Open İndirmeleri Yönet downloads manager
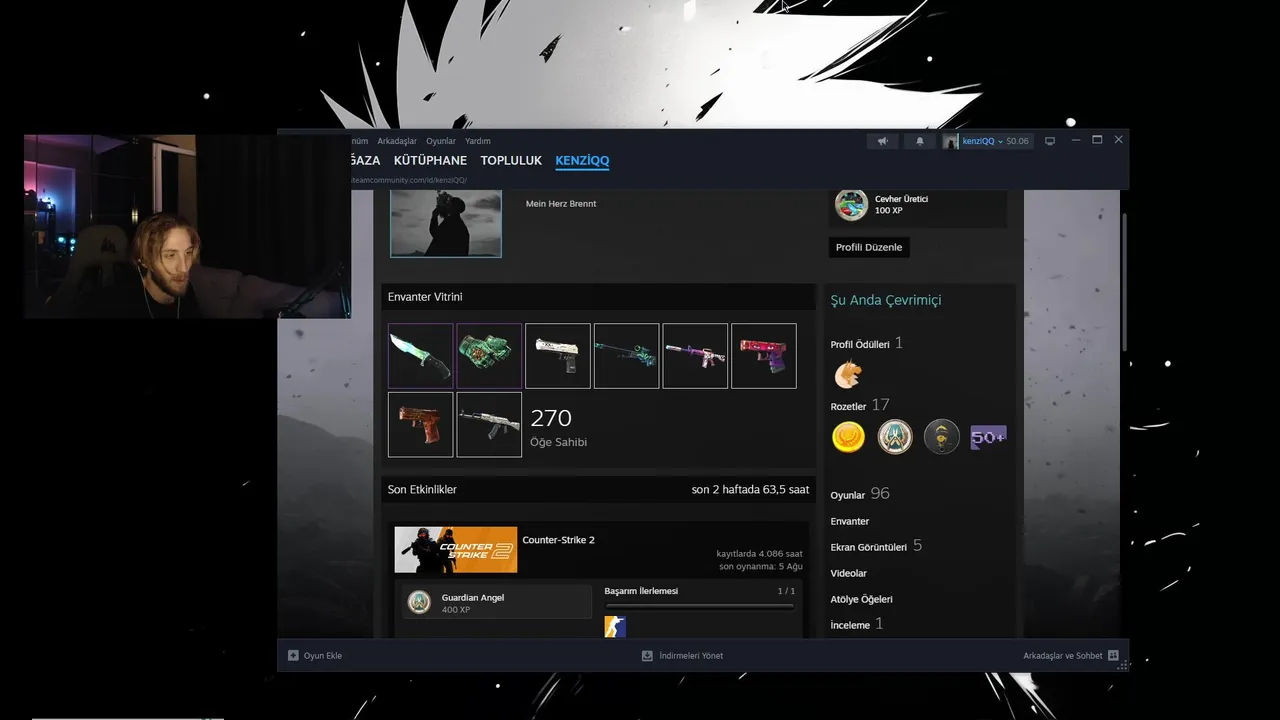The image size is (1280, 720). [x=683, y=656]
